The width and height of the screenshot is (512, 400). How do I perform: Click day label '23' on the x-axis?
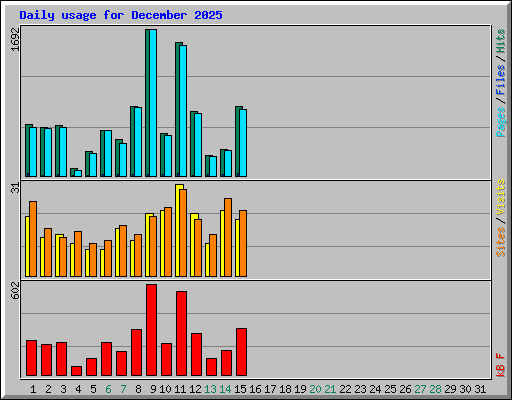[360, 389]
